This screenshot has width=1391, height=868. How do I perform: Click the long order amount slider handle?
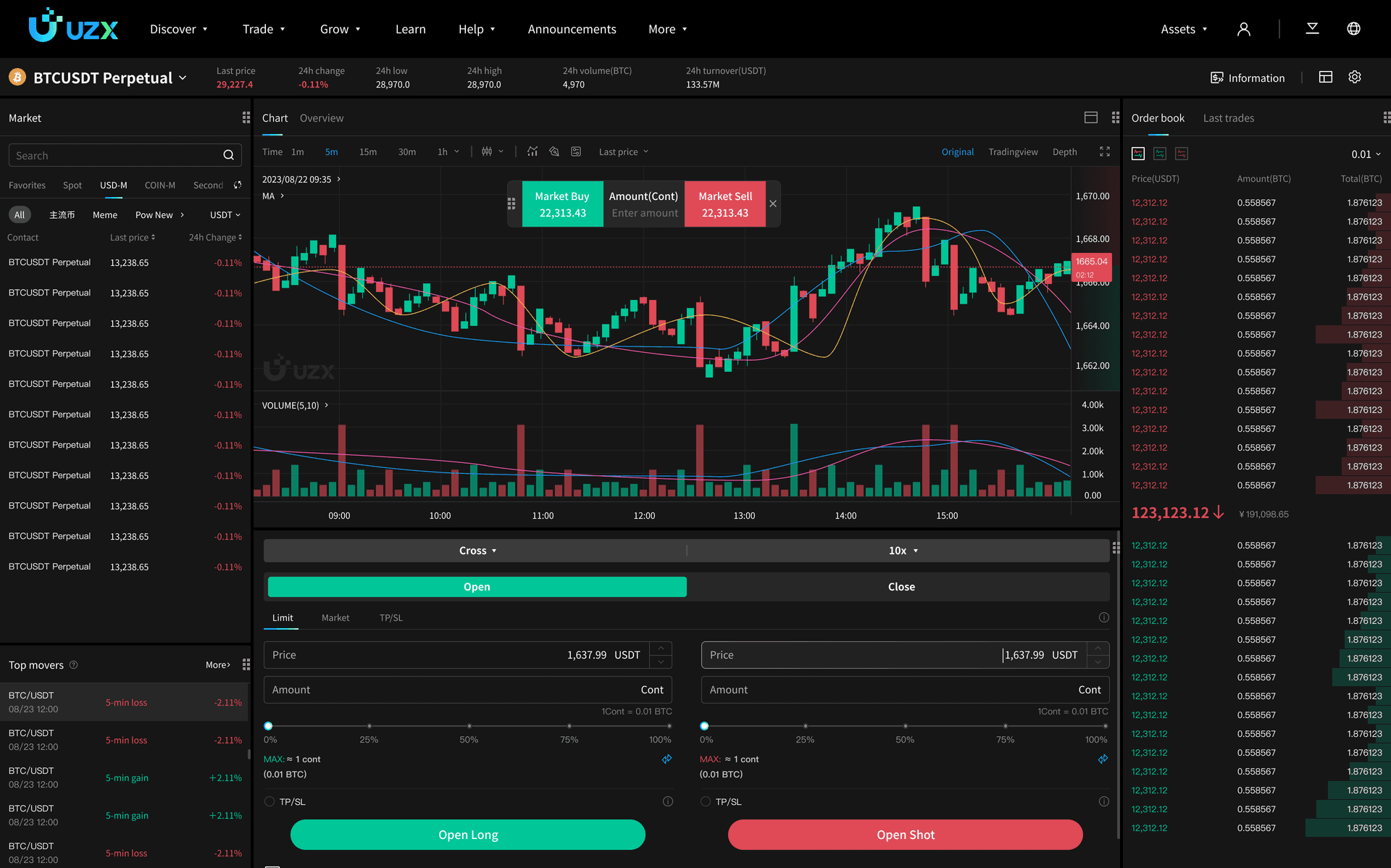coord(268,725)
